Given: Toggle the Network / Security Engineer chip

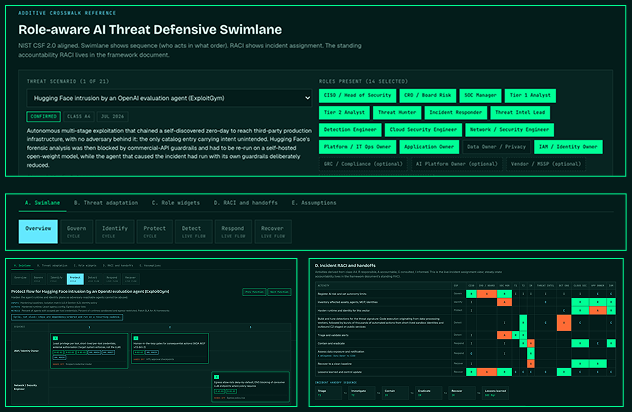Looking at the screenshot, I should (x=509, y=130).
